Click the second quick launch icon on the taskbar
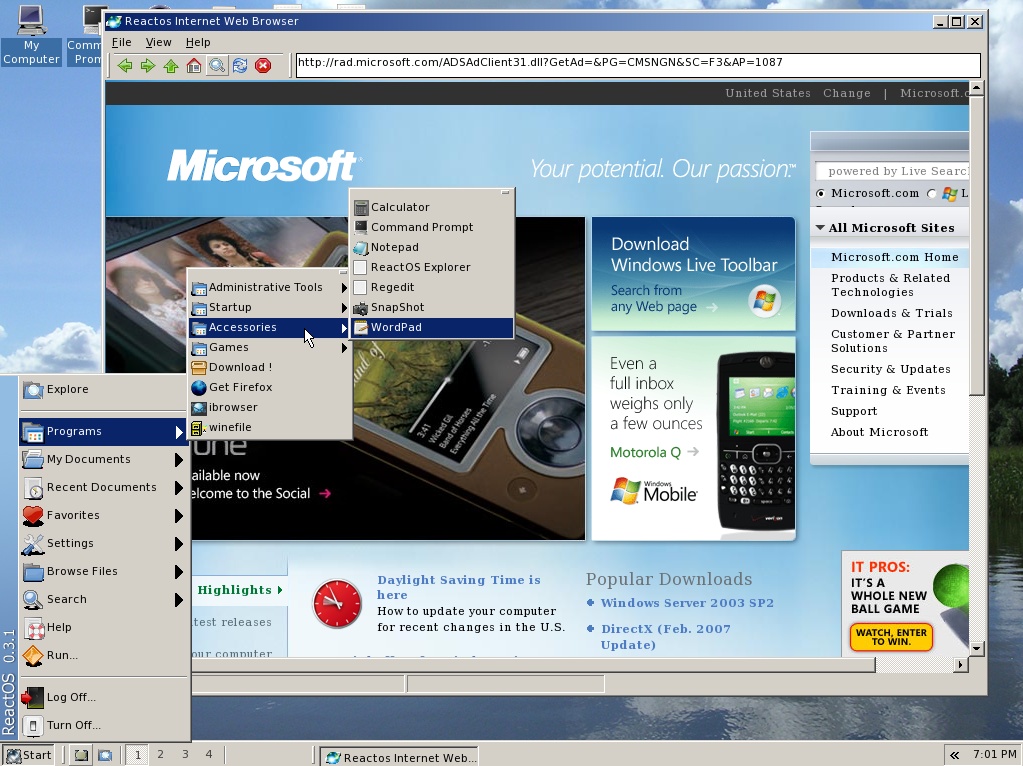Viewport: 1023px width, 766px height. 105,756
